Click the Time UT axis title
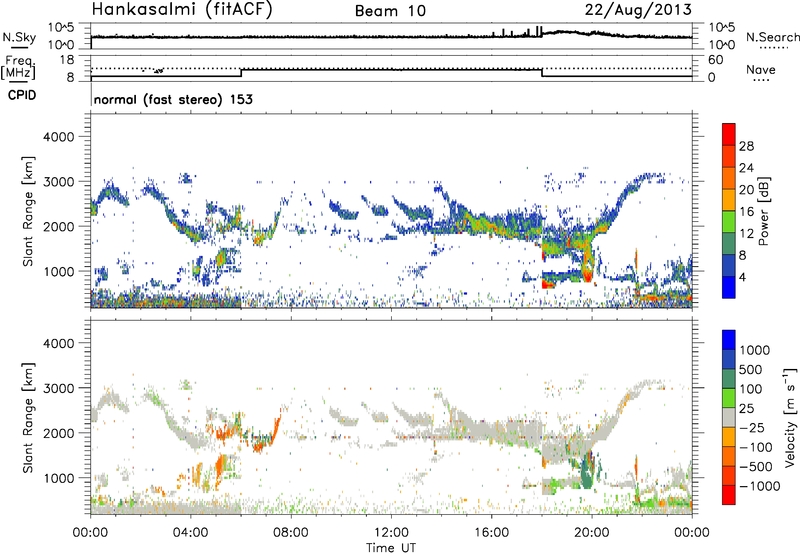Image resolution: width=800 pixels, height=554 pixels. click(391, 547)
